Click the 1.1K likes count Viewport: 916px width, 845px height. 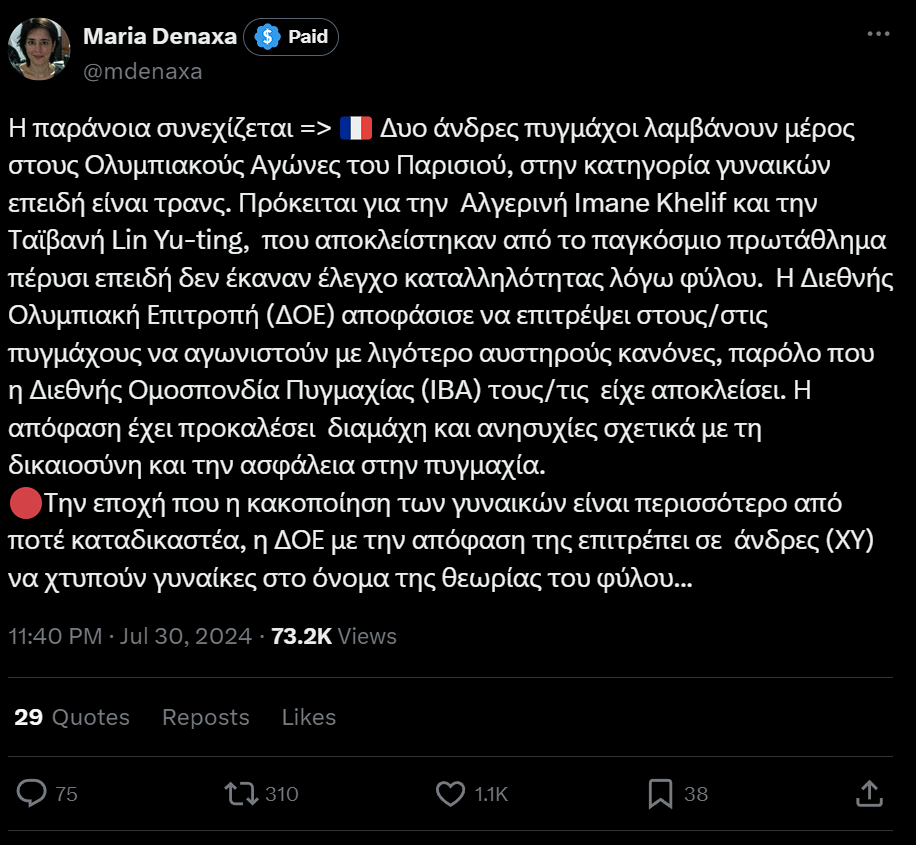click(x=491, y=794)
